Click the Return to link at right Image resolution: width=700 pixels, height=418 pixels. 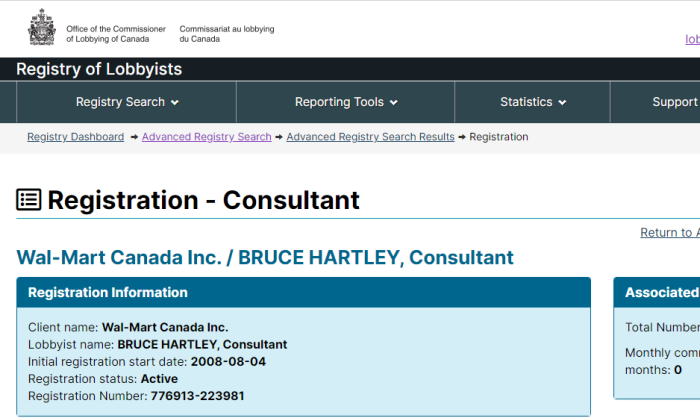670,233
